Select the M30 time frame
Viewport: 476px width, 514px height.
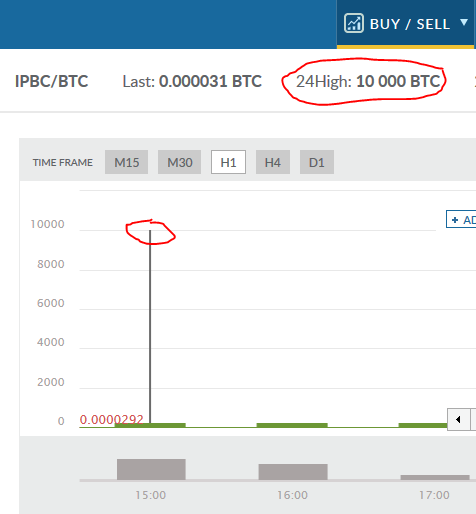[x=179, y=162]
